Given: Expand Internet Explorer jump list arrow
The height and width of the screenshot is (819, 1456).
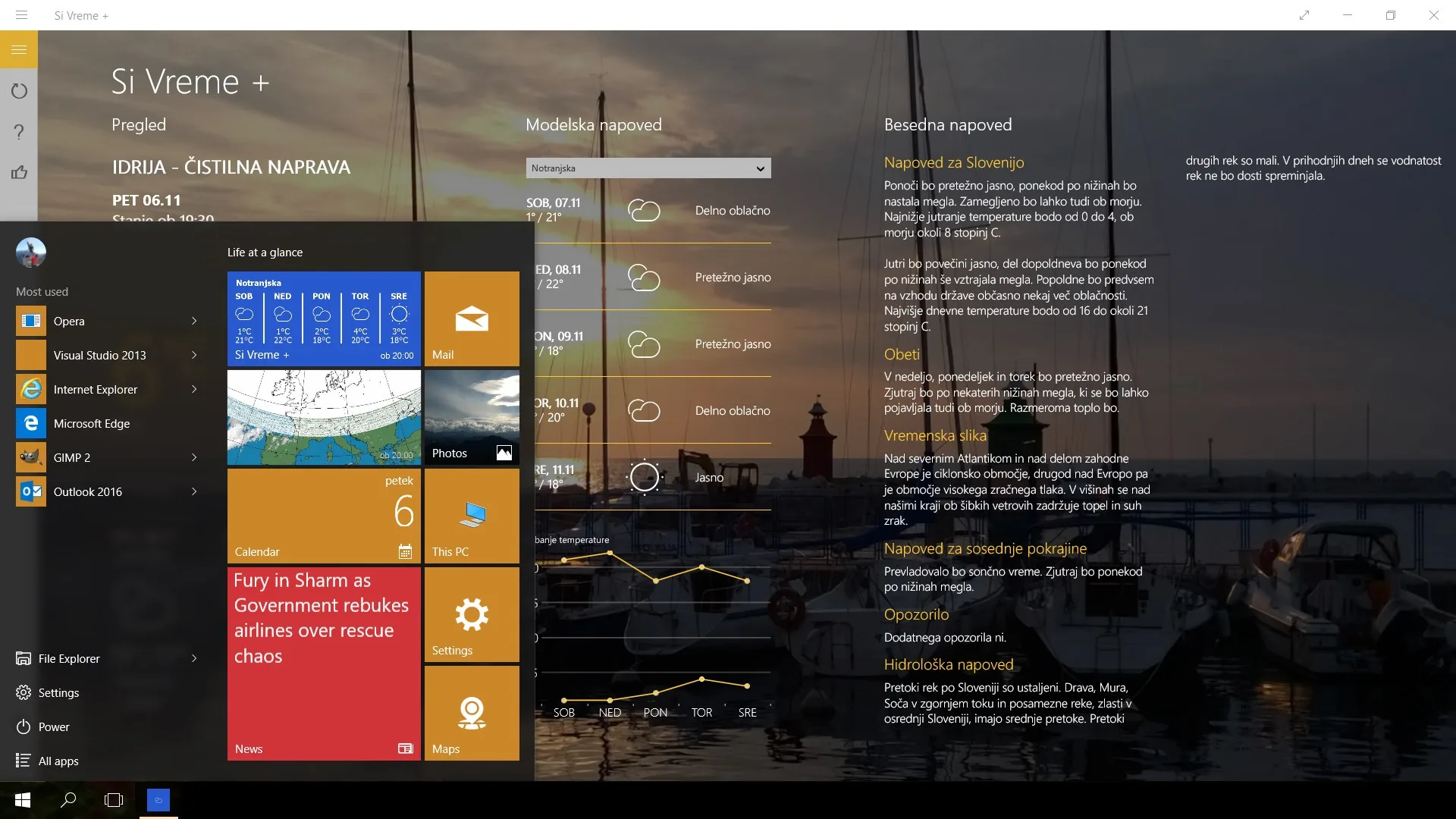Looking at the screenshot, I should pos(194,389).
